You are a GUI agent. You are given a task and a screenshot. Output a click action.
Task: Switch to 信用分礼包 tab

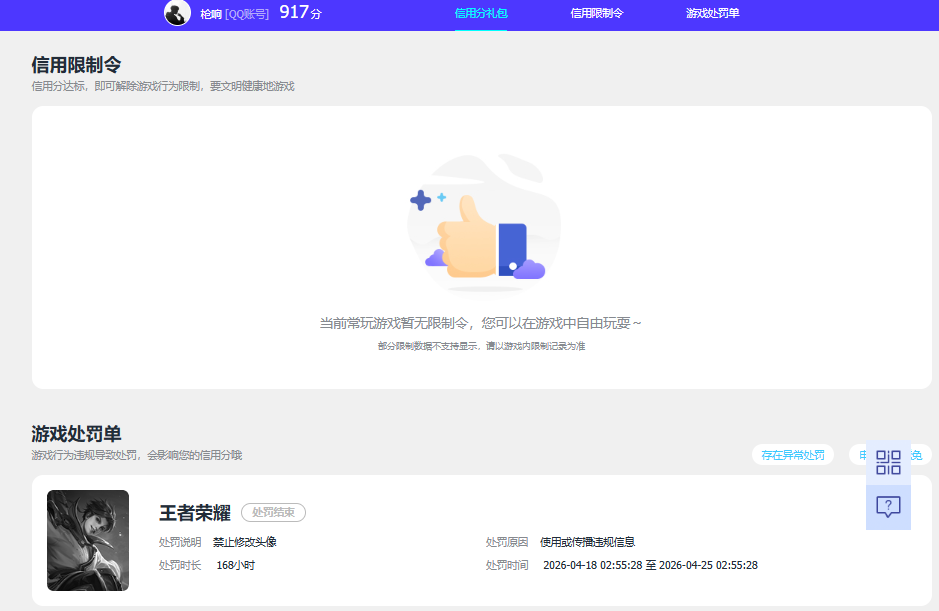coord(481,13)
